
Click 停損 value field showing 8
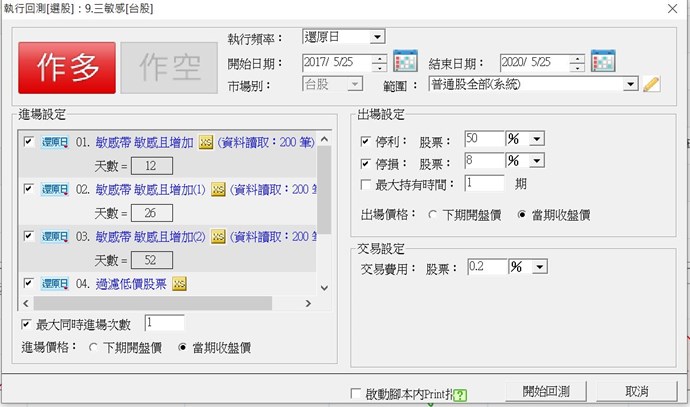pos(484,160)
